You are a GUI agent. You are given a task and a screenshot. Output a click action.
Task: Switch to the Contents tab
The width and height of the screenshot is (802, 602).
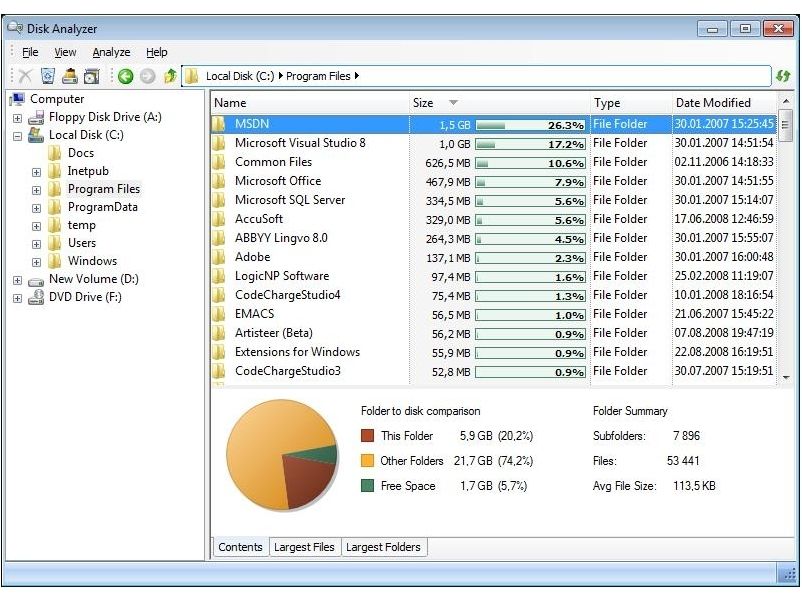[240, 547]
